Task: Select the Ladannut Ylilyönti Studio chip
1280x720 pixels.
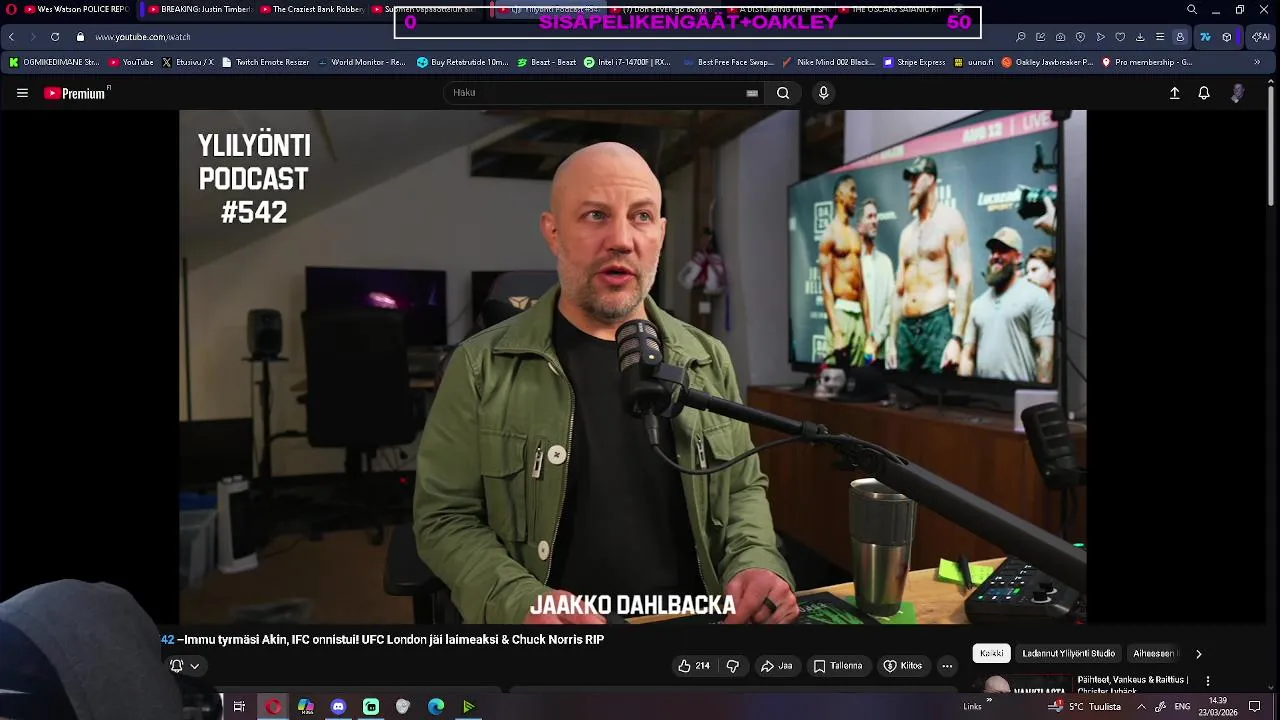Action: (x=1068, y=653)
